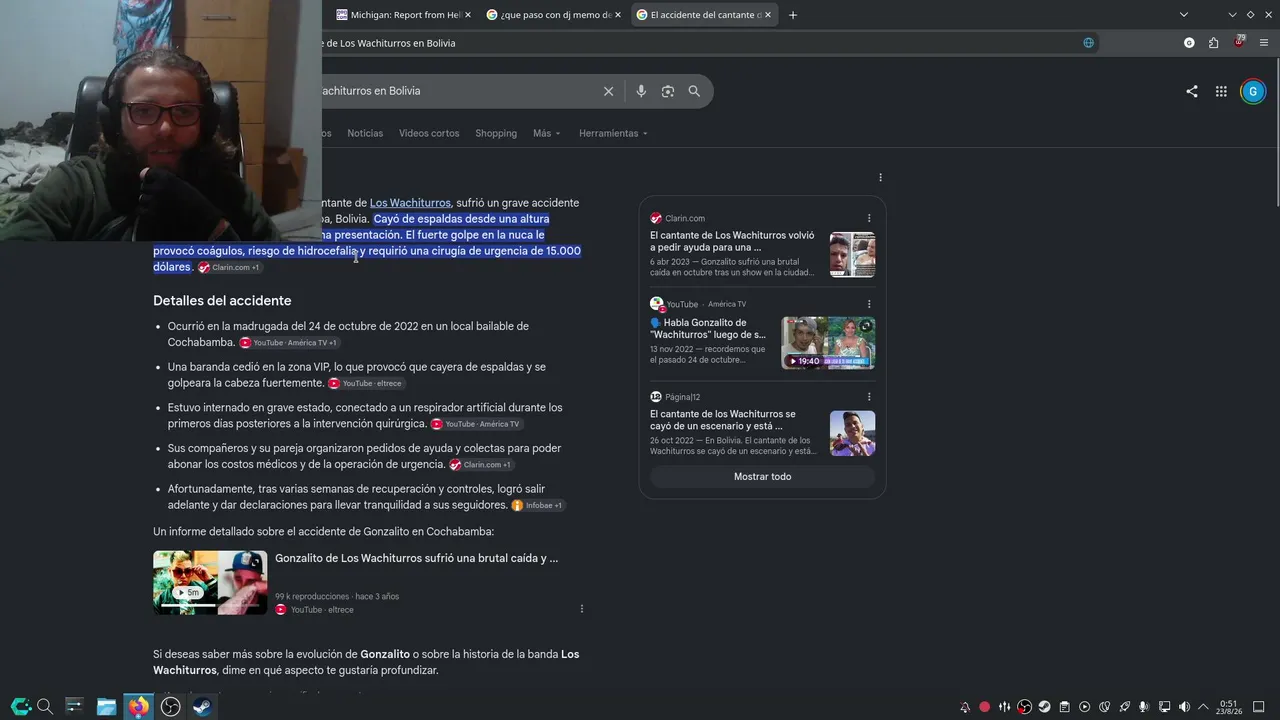Open the Clarin.com citation chip after 'dólares'

point(229,268)
